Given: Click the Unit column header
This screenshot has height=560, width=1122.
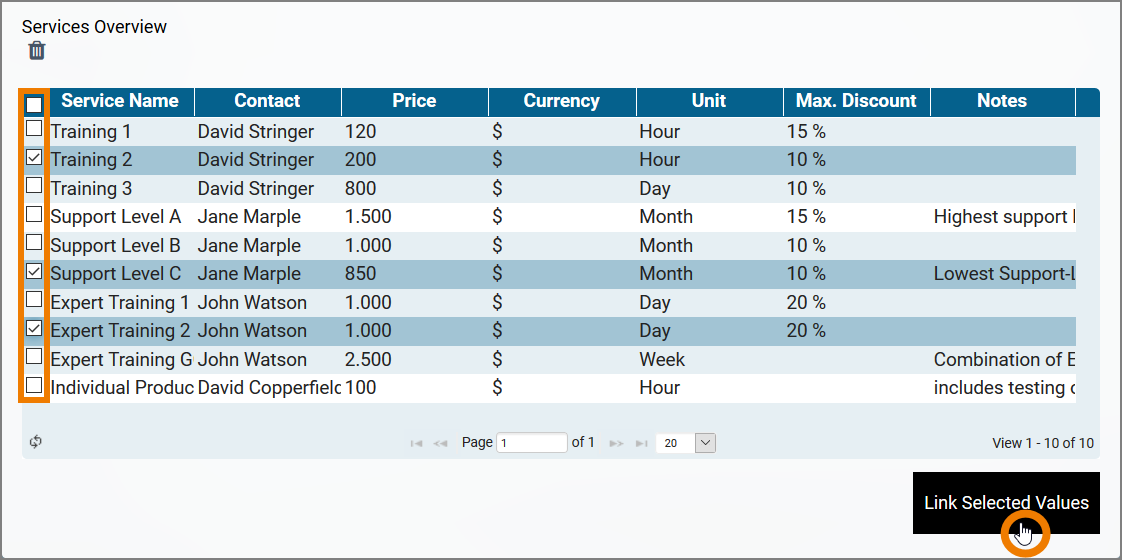Looking at the screenshot, I should coord(709,101).
